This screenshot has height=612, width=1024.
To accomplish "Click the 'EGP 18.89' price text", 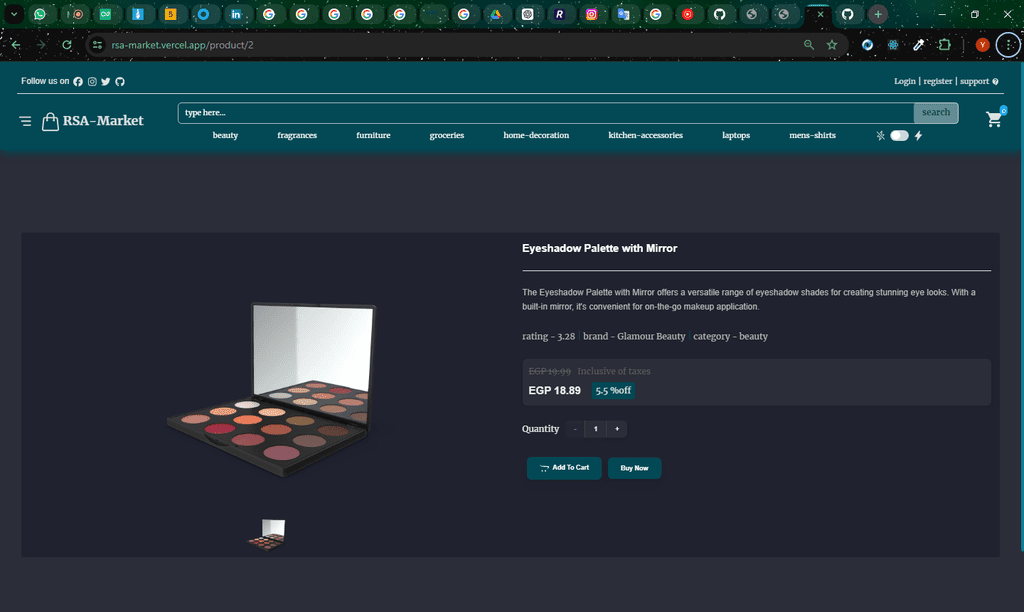I will (554, 391).
